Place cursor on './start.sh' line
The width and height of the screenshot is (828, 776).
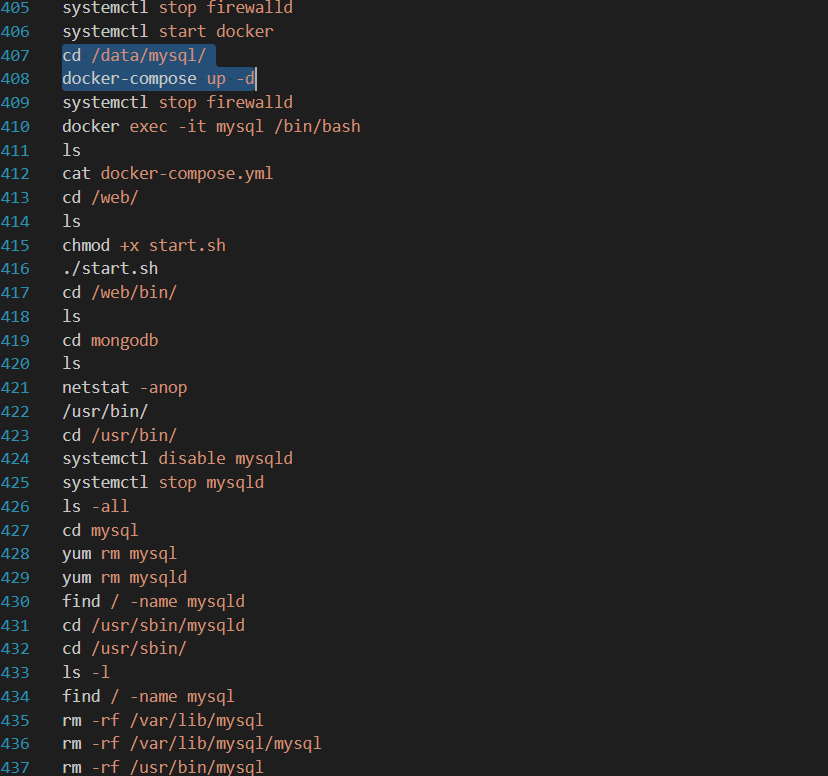pyautogui.click(x=109, y=269)
